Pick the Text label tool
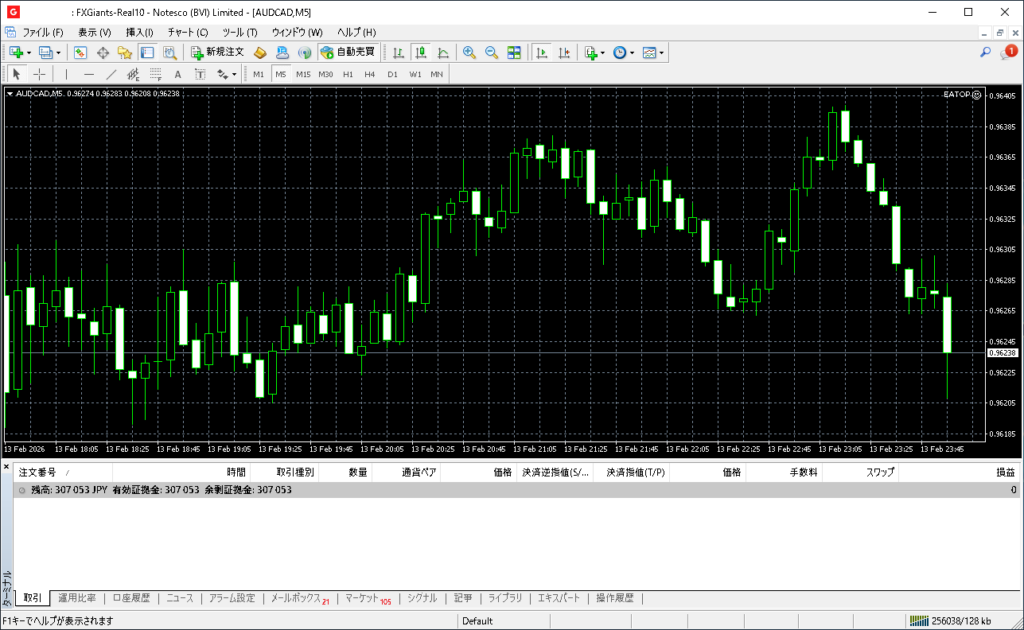 coord(178,74)
